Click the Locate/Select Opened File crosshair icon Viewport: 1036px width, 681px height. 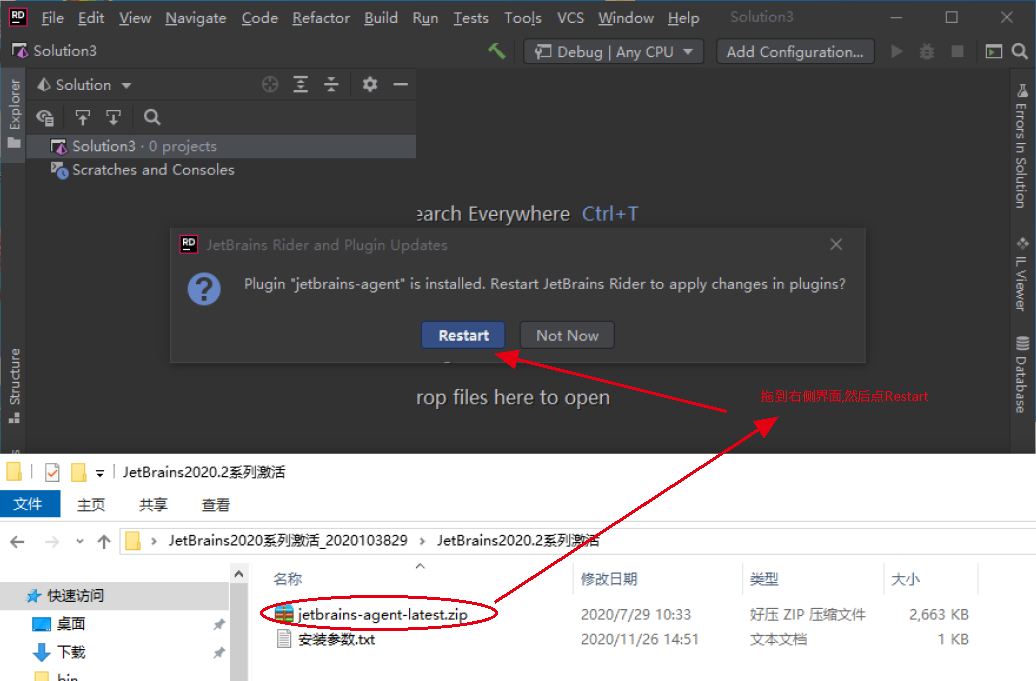270,85
